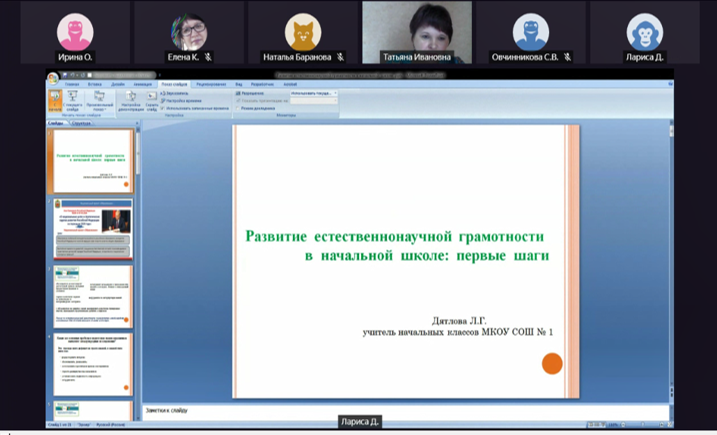This screenshot has height=435, width=717.
Task: Open the resolution dropdown (Использовать текущее)
Action: point(312,93)
